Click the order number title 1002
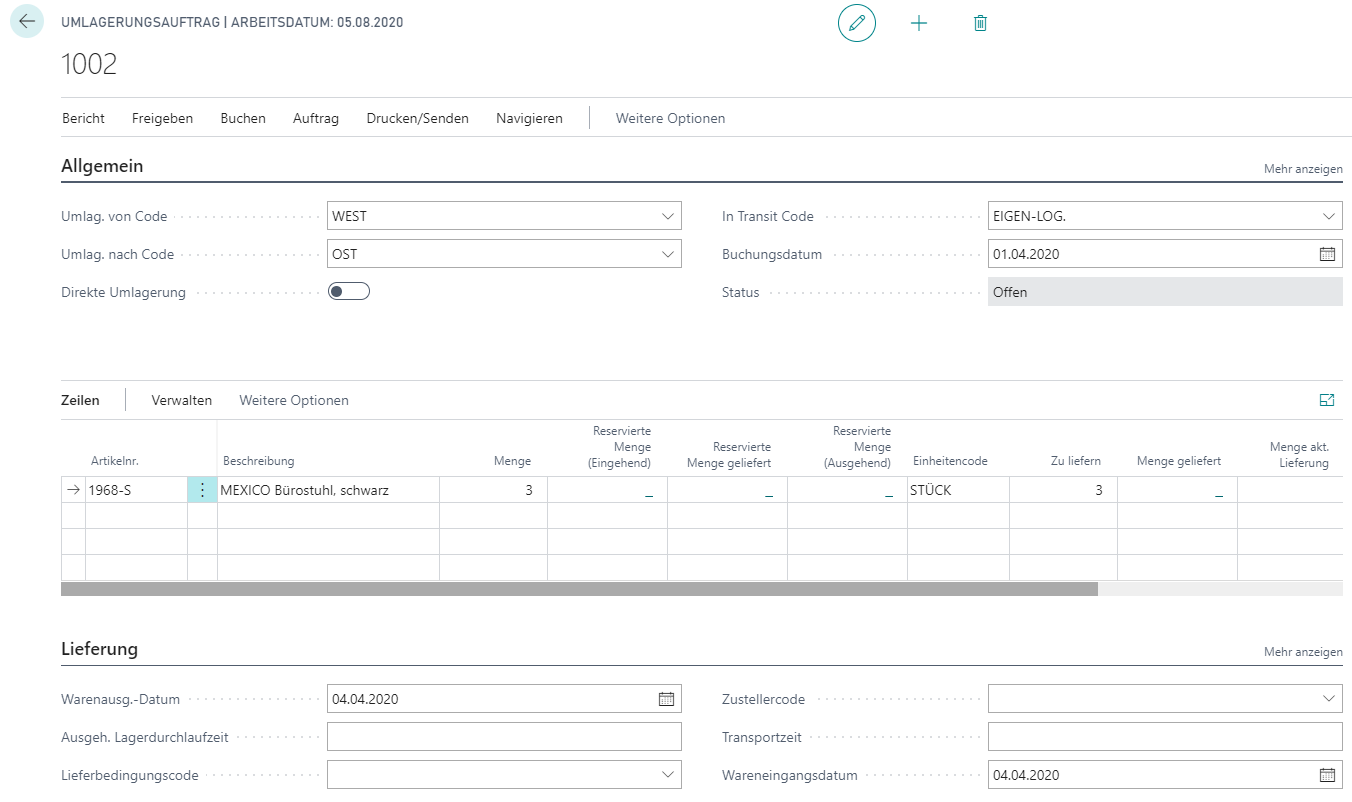Viewport: 1352px width, 802px height. (x=89, y=64)
